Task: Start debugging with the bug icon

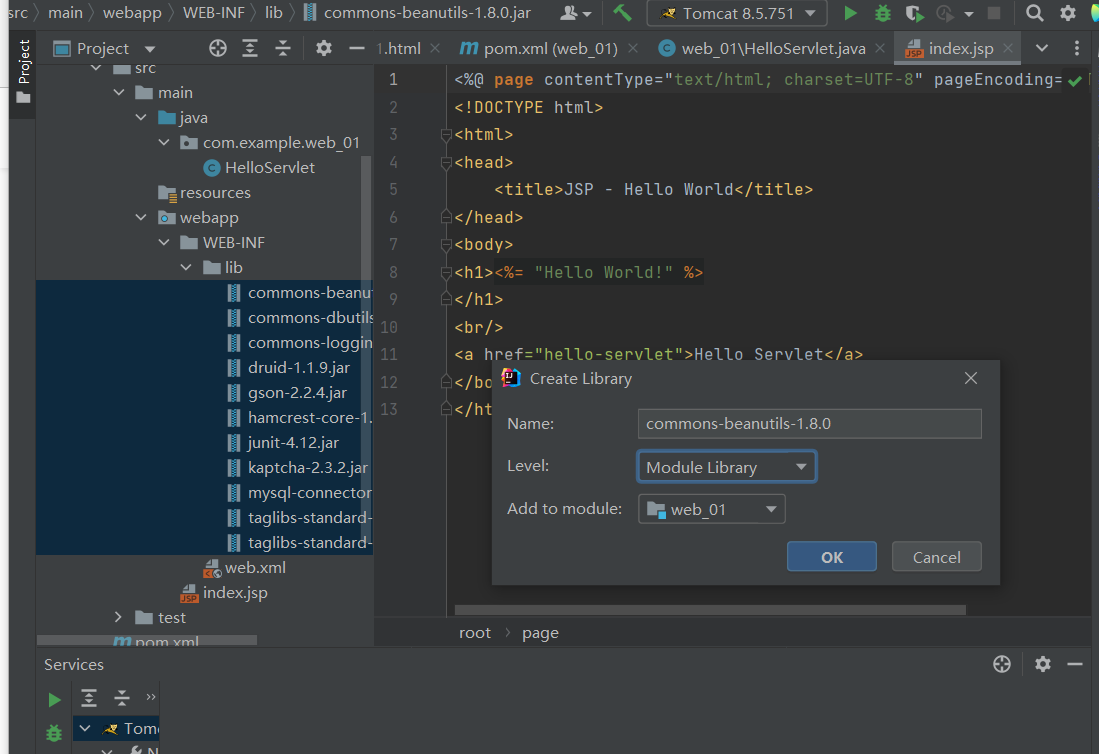Action: pos(882,13)
